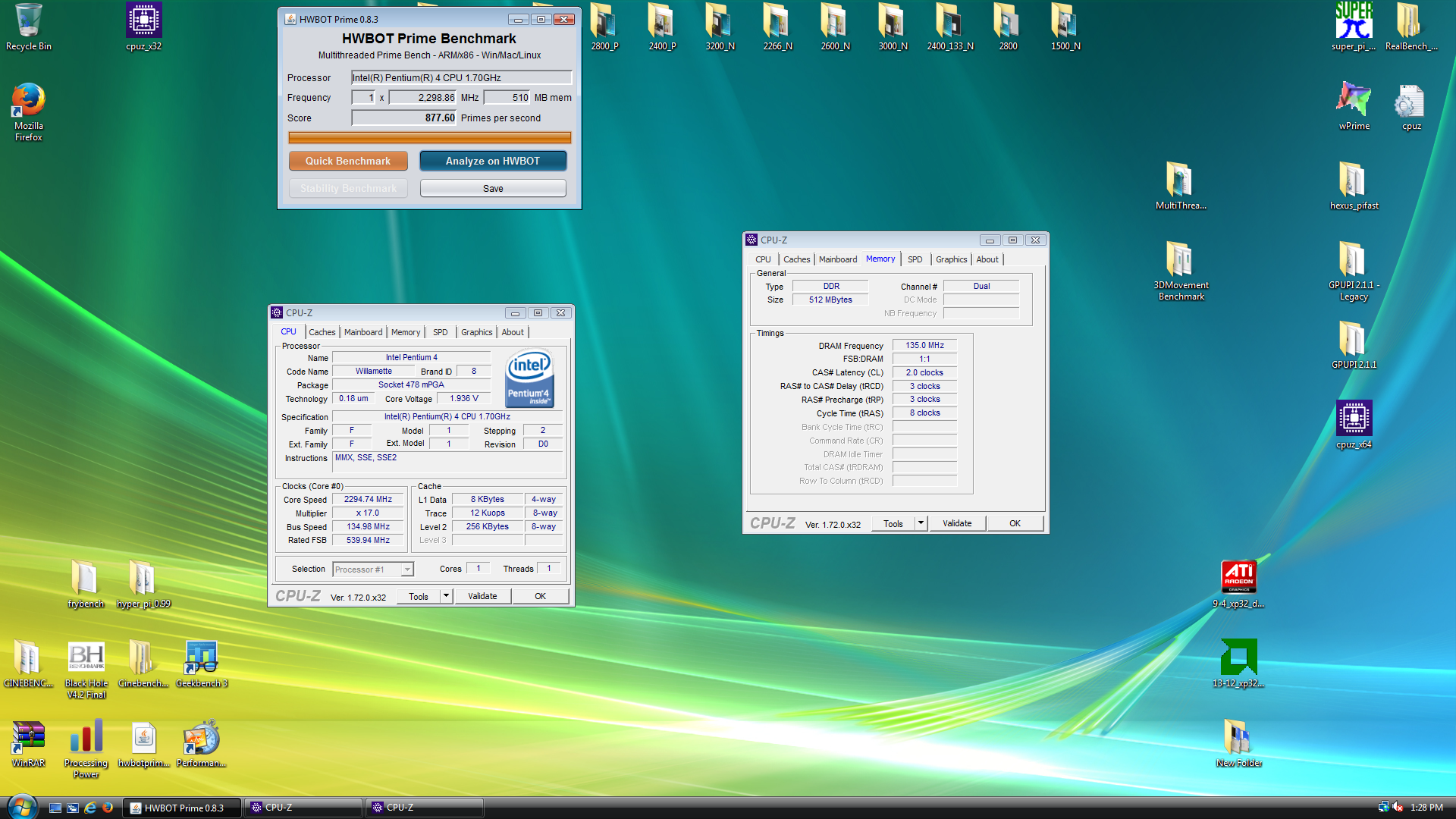Image resolution: width=1456 pixels, height=819 pixels.
Task: Click the 1:28 PM system clock
Action: tap(1426, 808)
